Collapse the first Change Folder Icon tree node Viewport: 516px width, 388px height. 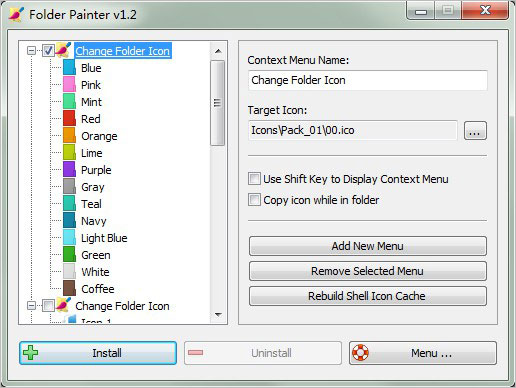coord(31,51)
